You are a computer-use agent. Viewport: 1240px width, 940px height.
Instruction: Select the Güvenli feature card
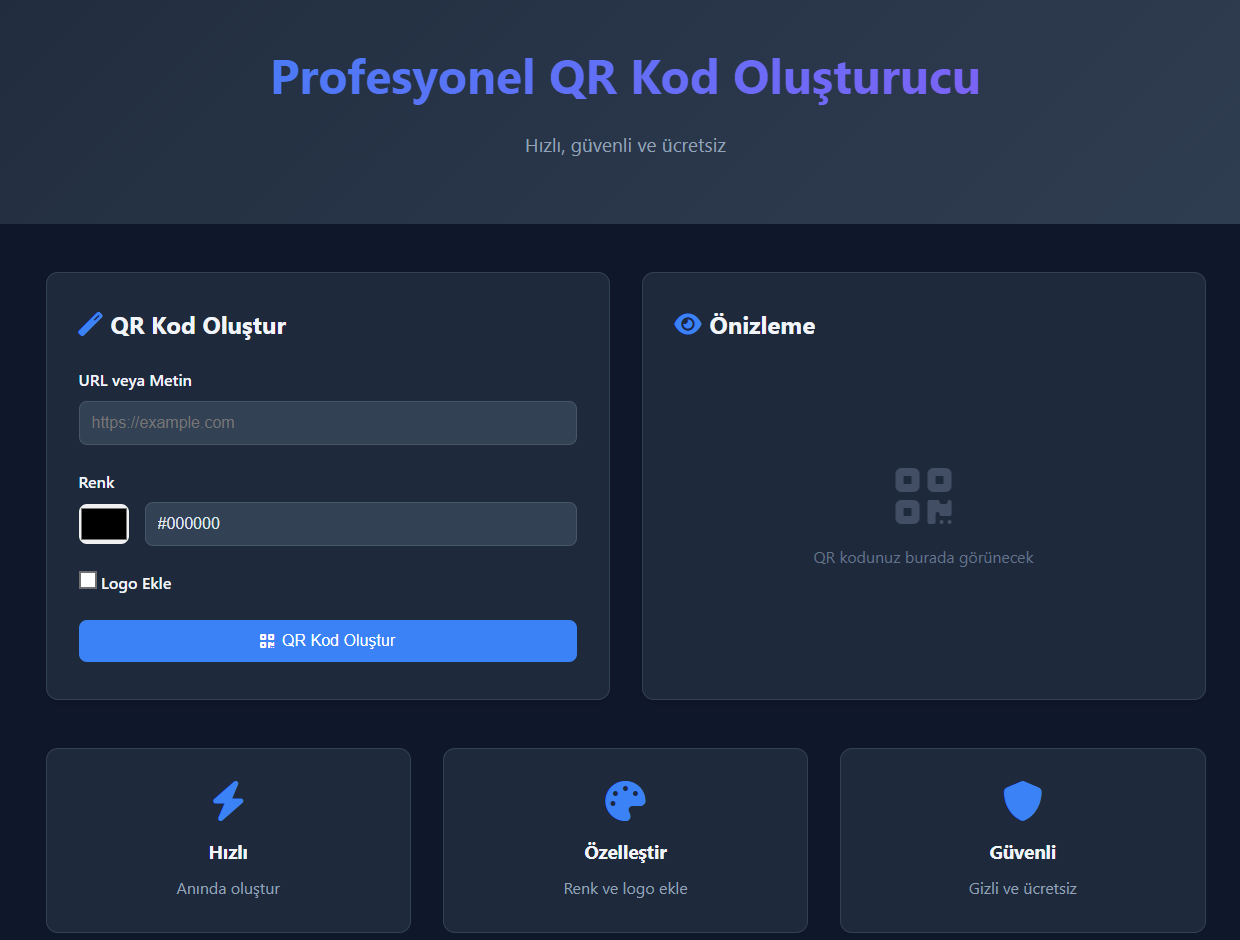click(x=1022, y=840)
